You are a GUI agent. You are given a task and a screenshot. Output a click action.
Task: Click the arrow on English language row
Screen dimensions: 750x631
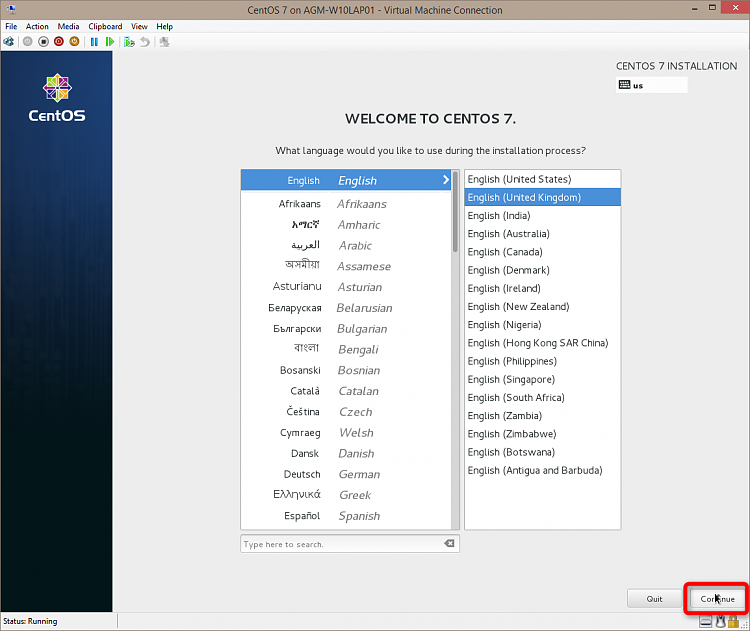[x=445, y=180]
